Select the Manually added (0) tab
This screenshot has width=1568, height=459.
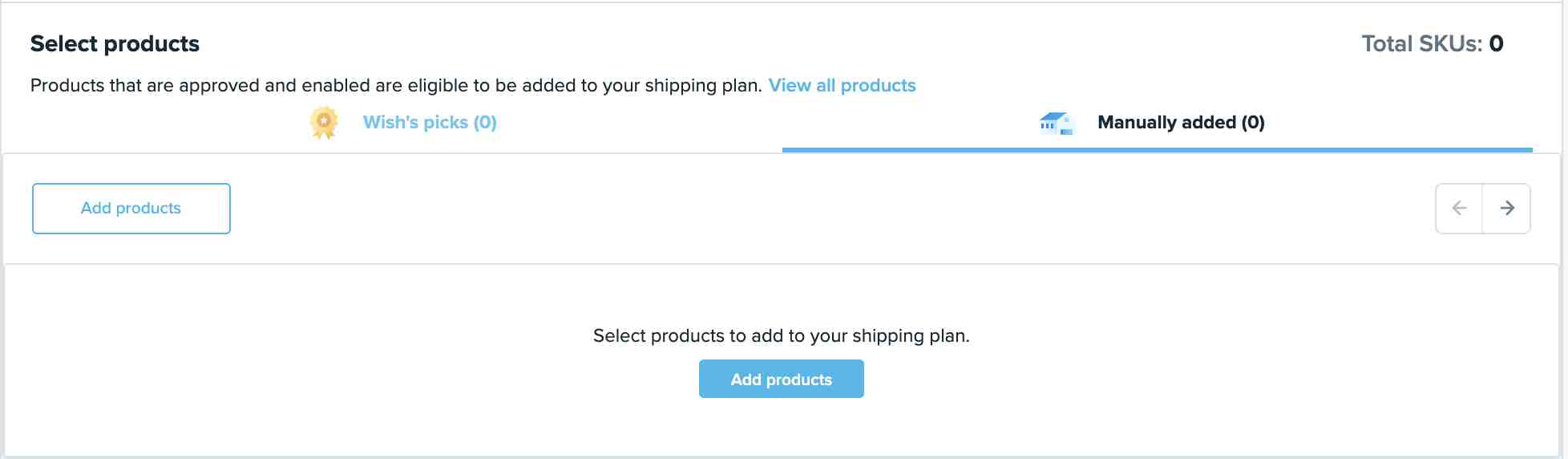tap(1181, 123)
